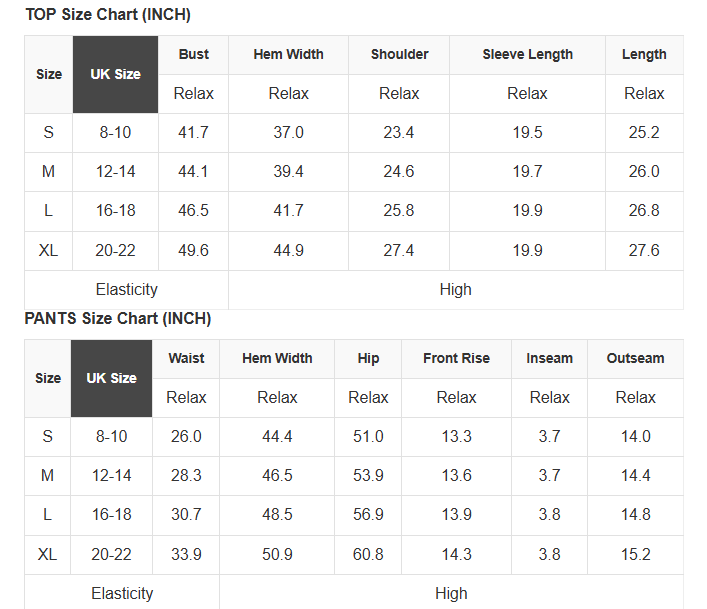Select the UK Size header in PANTS chart
The width and height of the screenshot is (707, 609).
pyautogui.click(x=111, y=378)
